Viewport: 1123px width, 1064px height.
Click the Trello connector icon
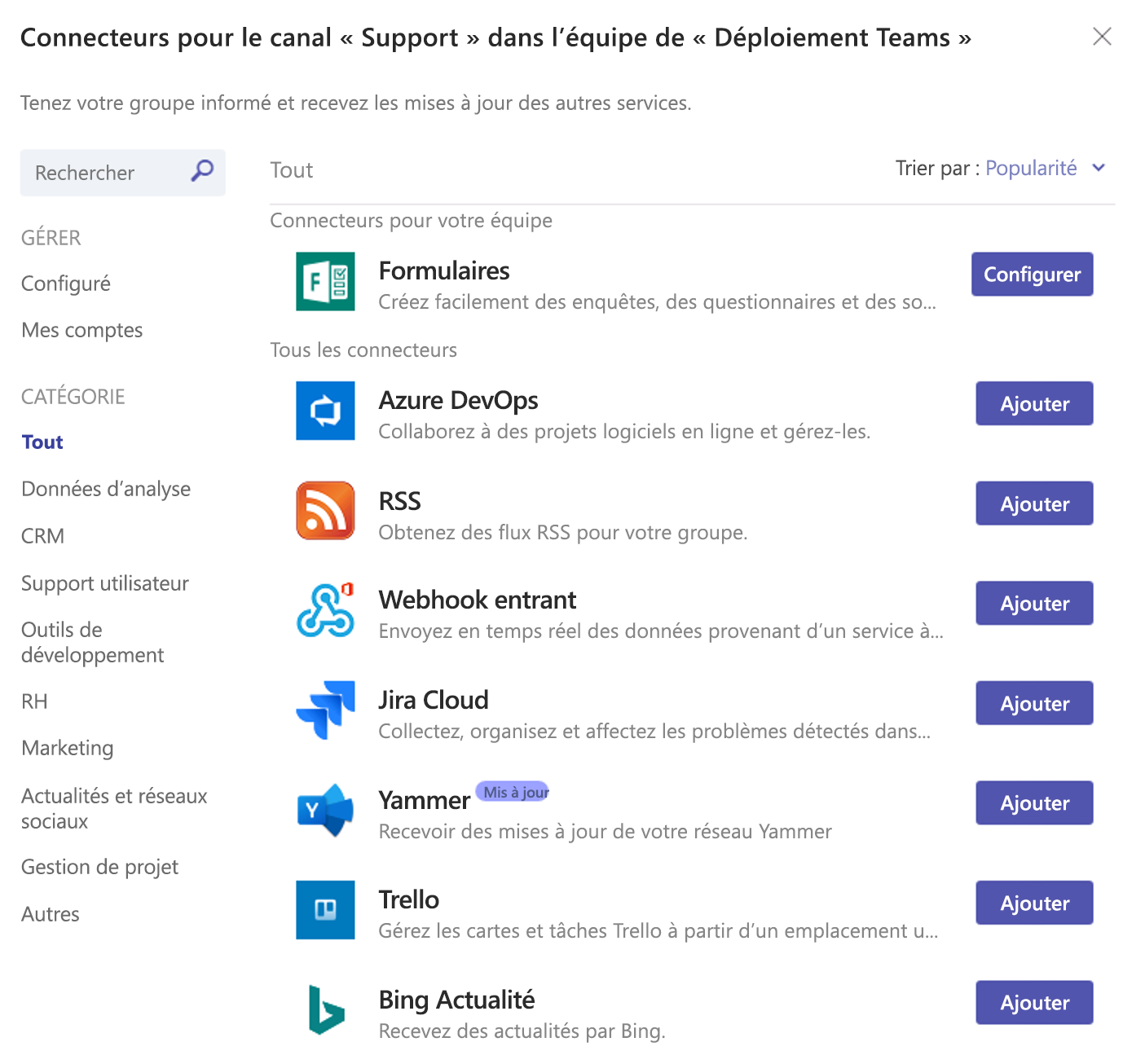(x=325, y=910)
